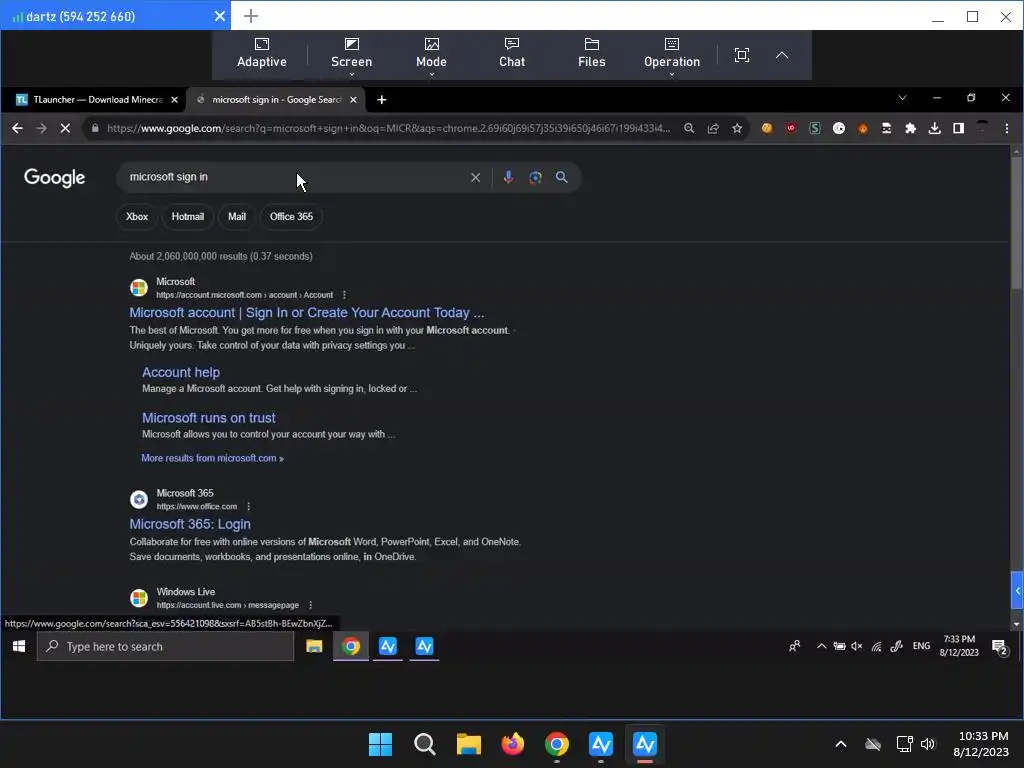Open the green S extension

pos(814,129)
